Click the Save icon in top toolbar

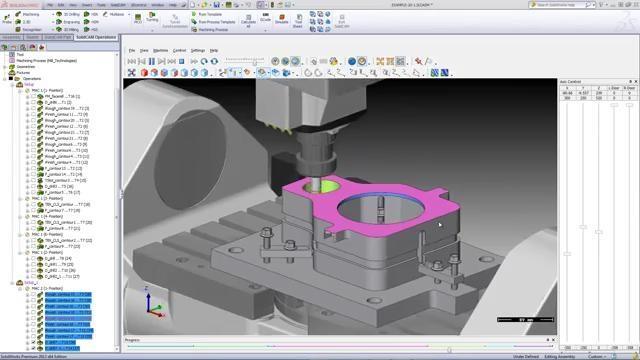216,5
